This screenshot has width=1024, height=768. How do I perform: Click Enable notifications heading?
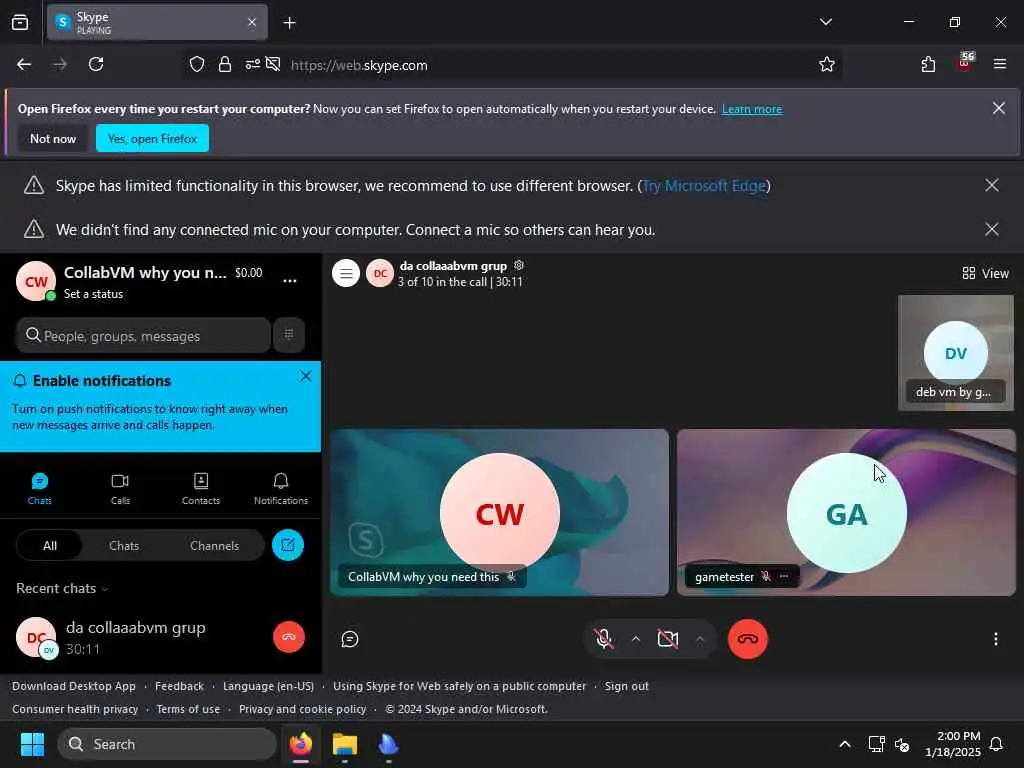(102, 381)
